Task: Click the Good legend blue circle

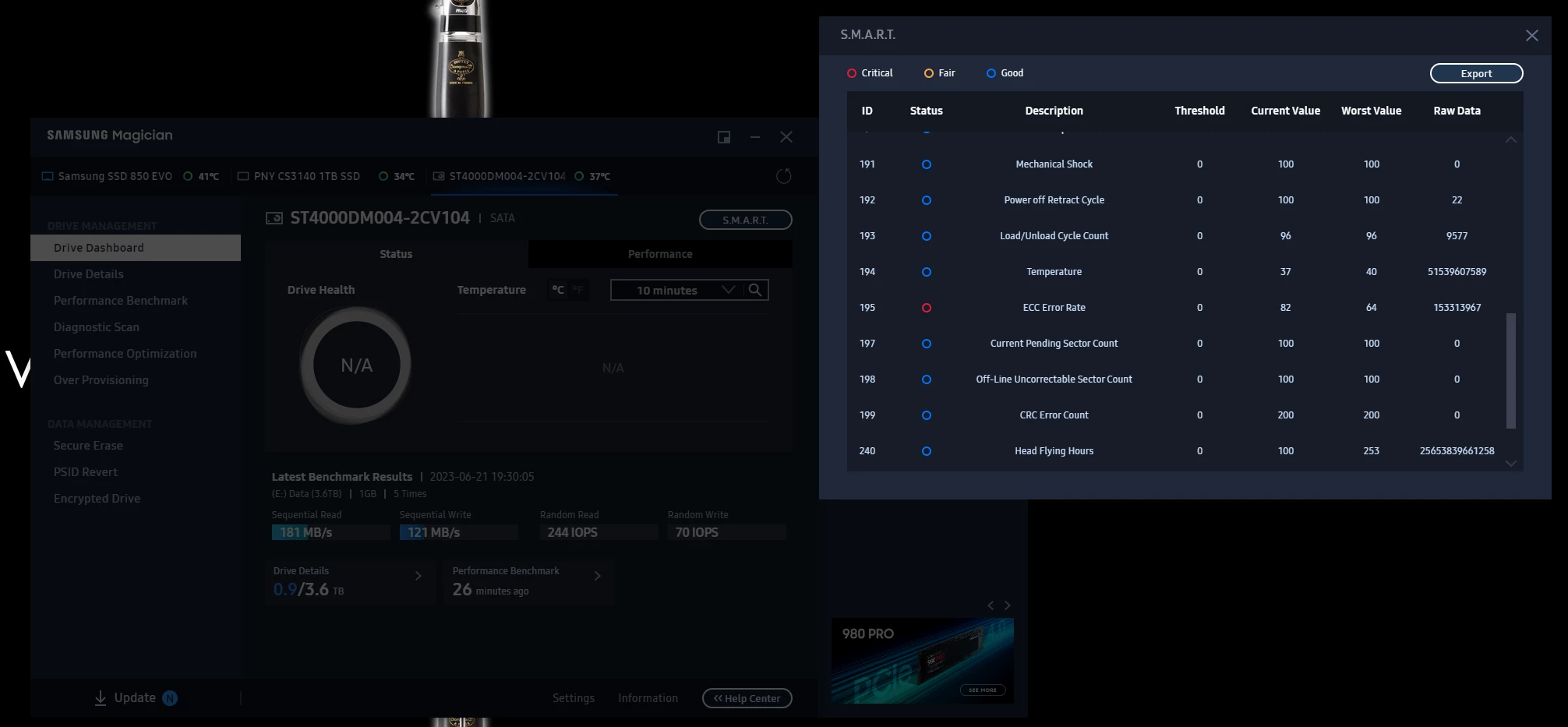Action: 991,73
